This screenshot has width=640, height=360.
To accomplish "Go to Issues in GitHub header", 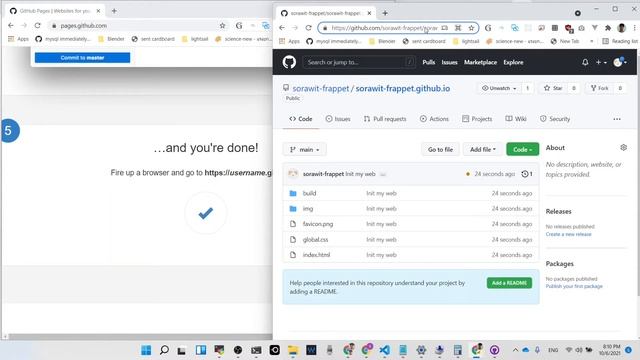I will [x=449, y=62].
